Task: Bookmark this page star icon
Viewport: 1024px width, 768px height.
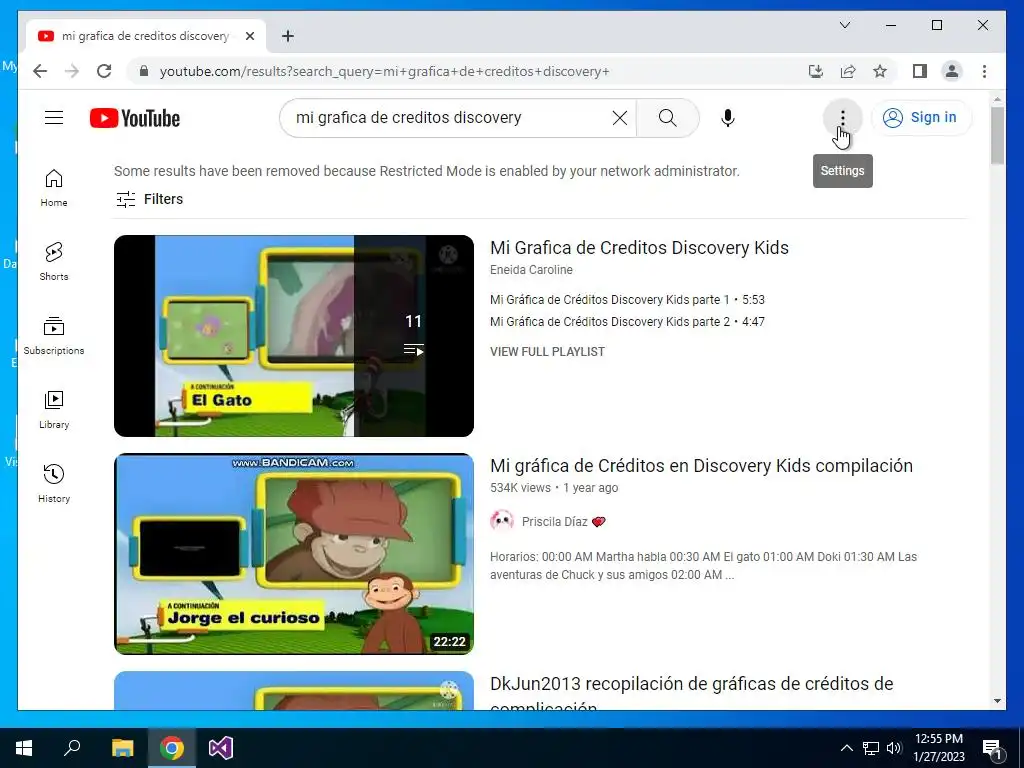Action: (880, 71)
